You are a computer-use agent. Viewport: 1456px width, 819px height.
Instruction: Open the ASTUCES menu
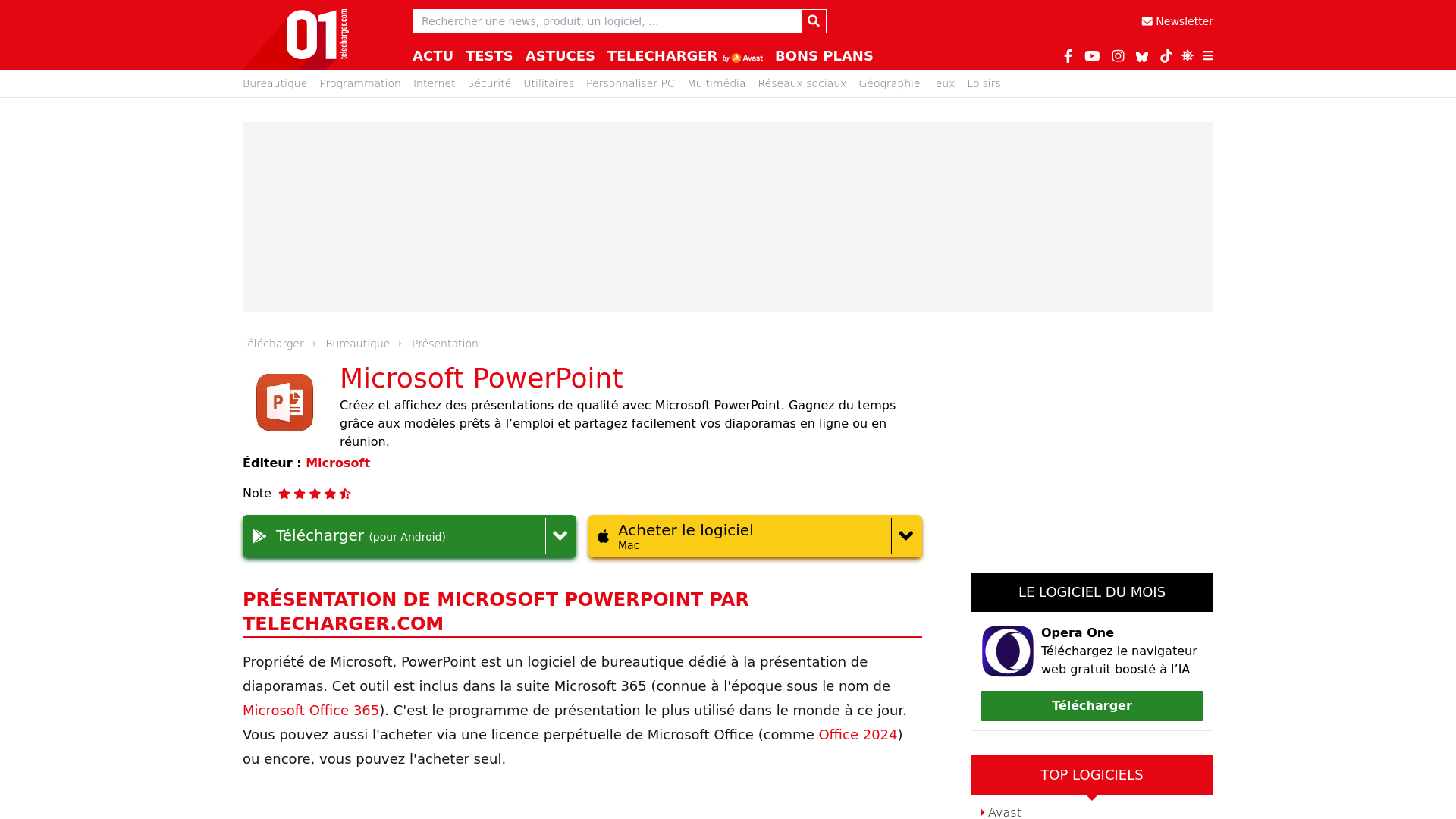pos(560,56)
